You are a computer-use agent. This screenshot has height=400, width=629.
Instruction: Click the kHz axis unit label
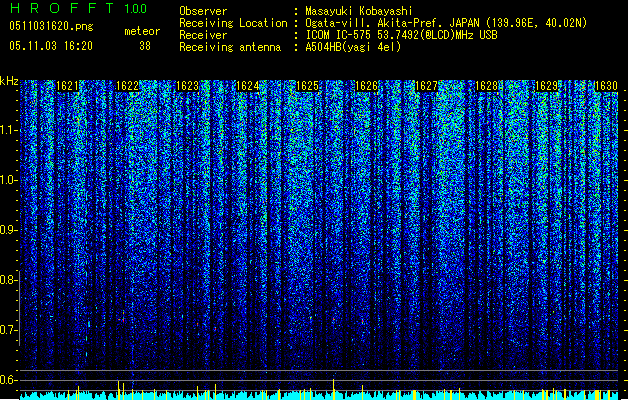click(9, 81)
